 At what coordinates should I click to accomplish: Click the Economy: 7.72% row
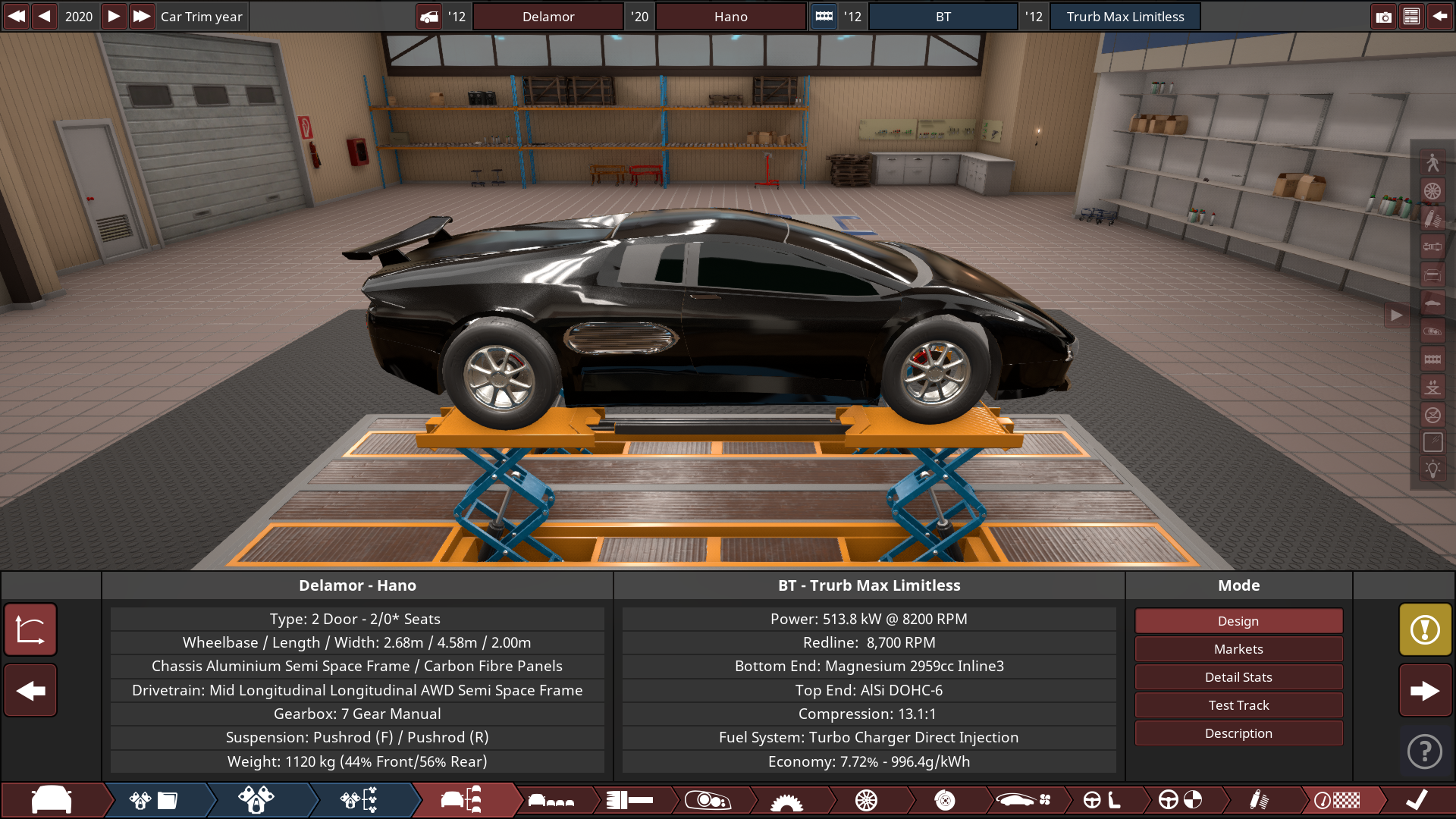(869, 761)
